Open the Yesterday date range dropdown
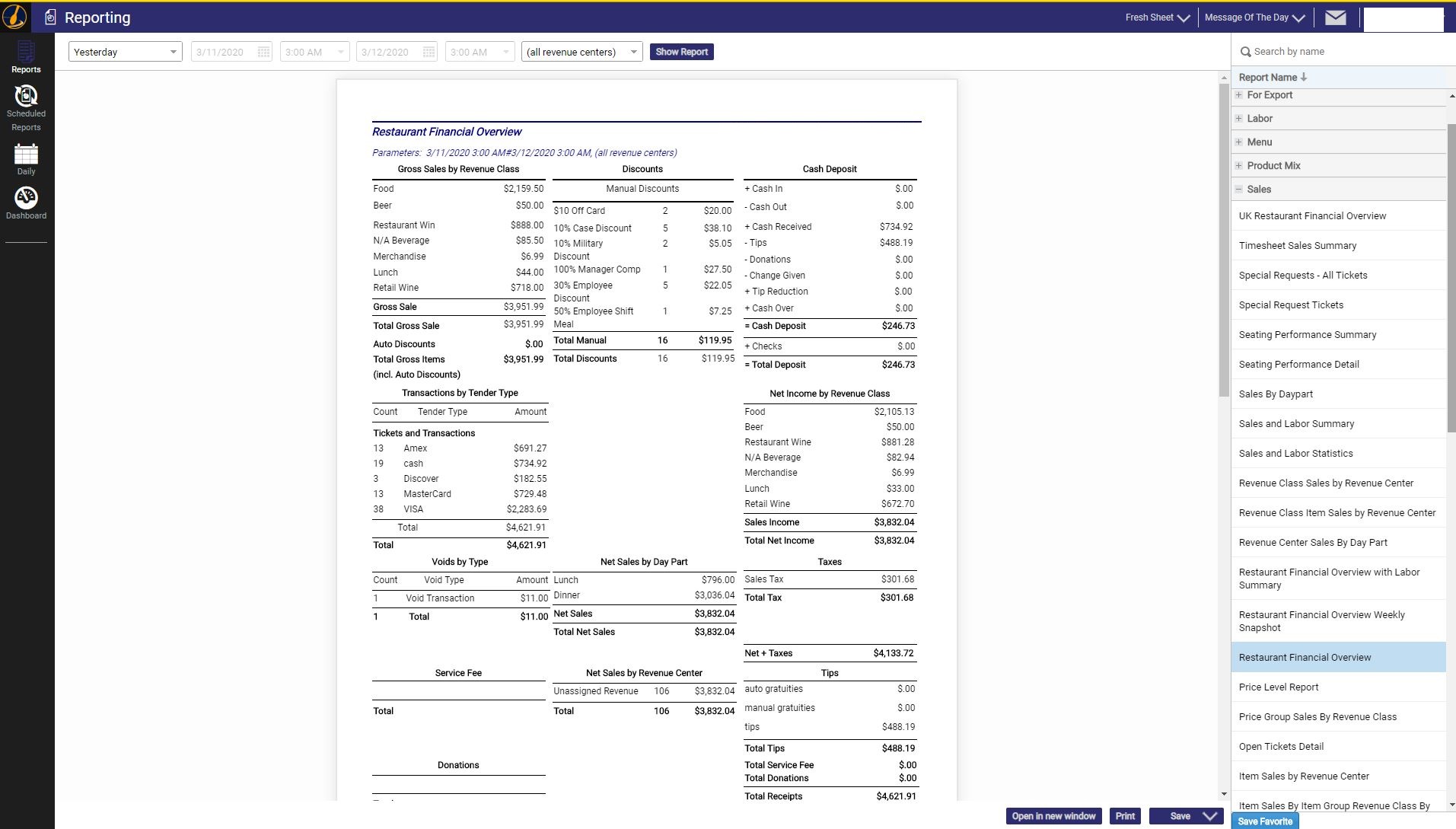The width and height of the screenshot is (1456, 829). click(x=126, y=52)
